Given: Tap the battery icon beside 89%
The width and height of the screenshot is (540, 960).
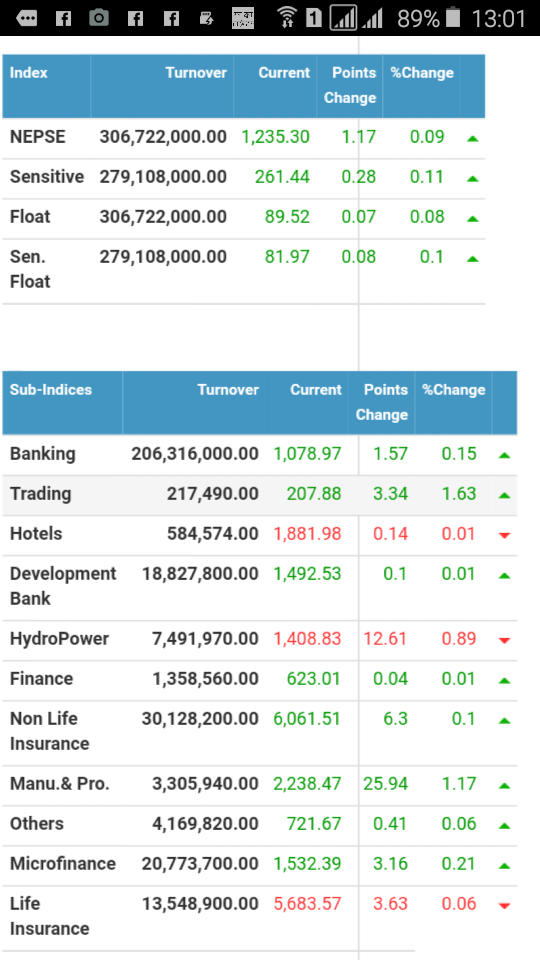Looking at the screenshot, I should (x=452, y=18).
